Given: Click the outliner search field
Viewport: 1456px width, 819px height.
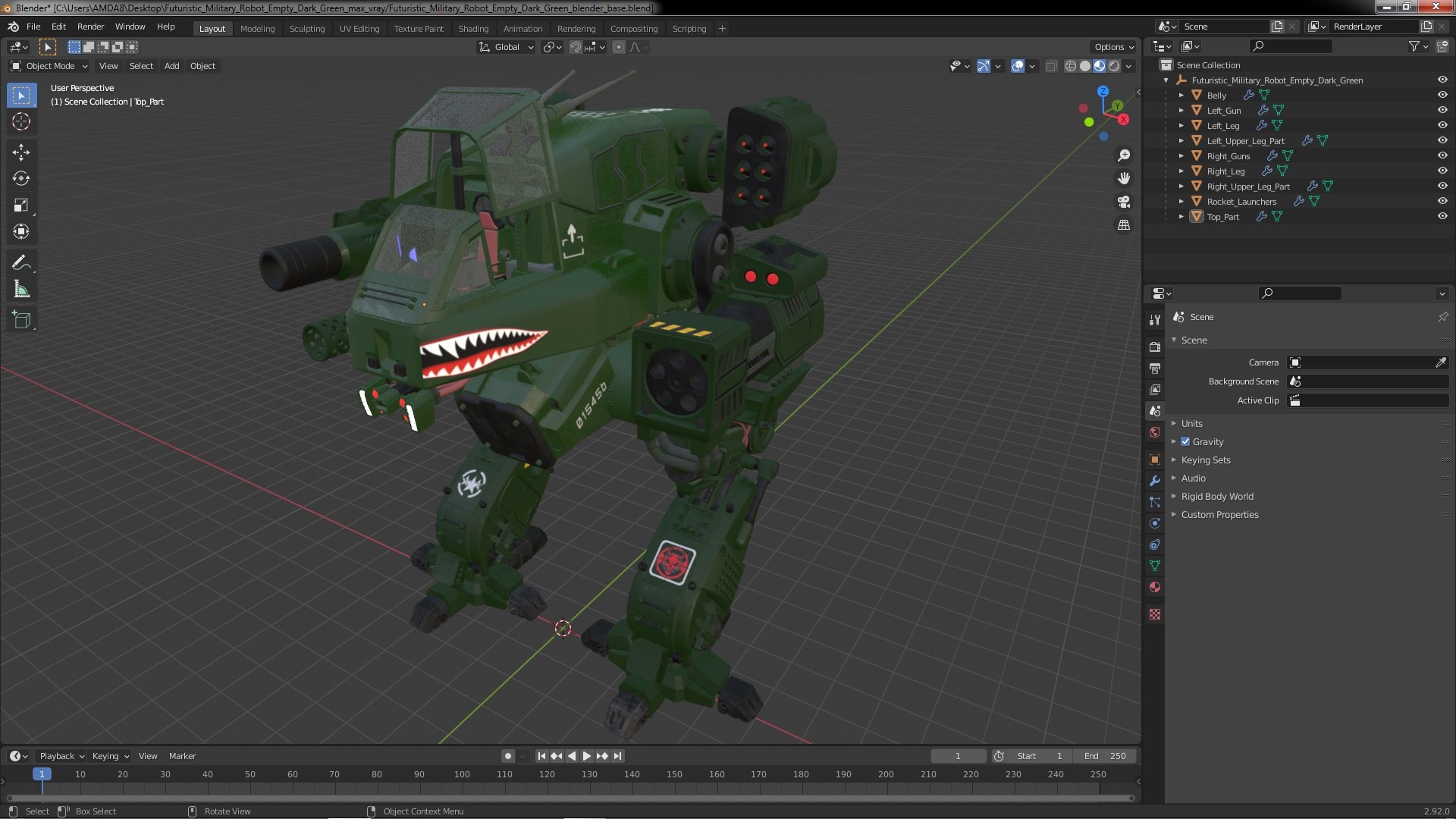Looking at the screenshot, I should coord(1291,46).
